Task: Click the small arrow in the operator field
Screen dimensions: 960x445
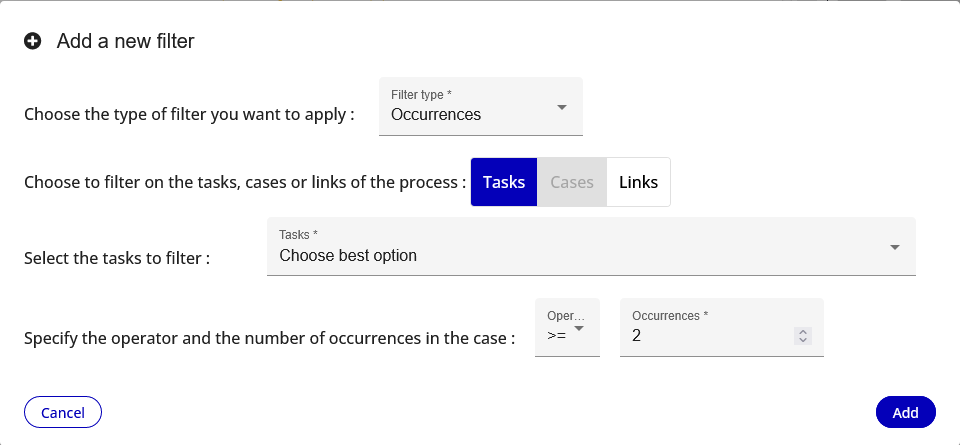Action: click(x=579, y=328)
